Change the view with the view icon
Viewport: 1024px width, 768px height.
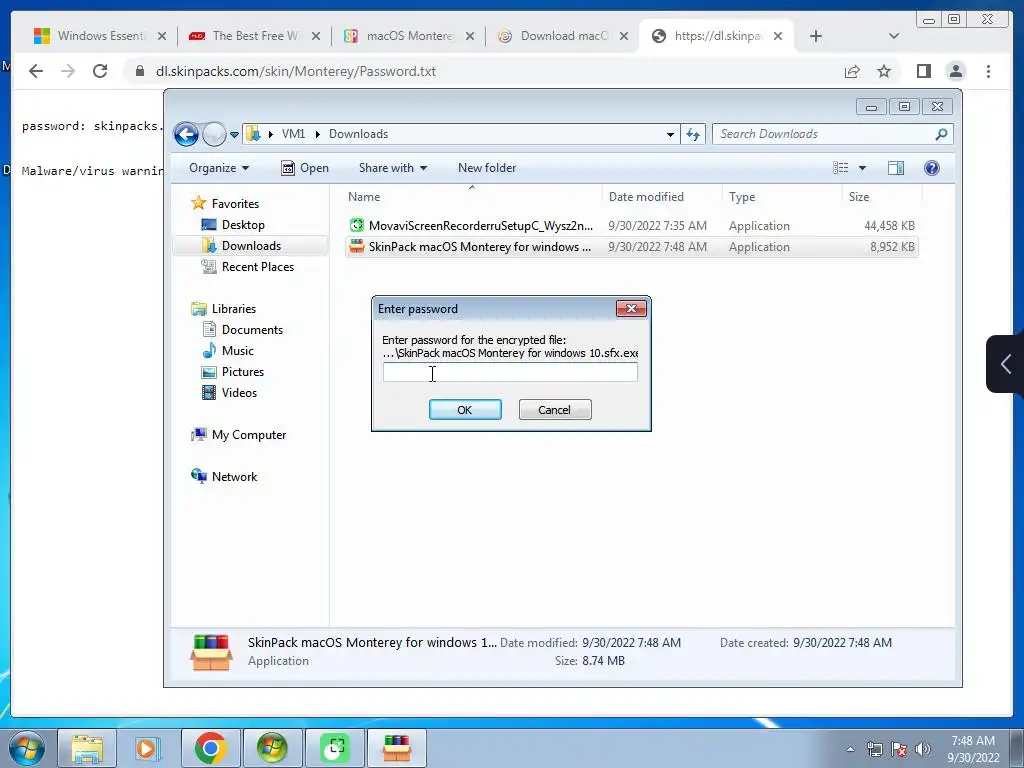(840, 168)
